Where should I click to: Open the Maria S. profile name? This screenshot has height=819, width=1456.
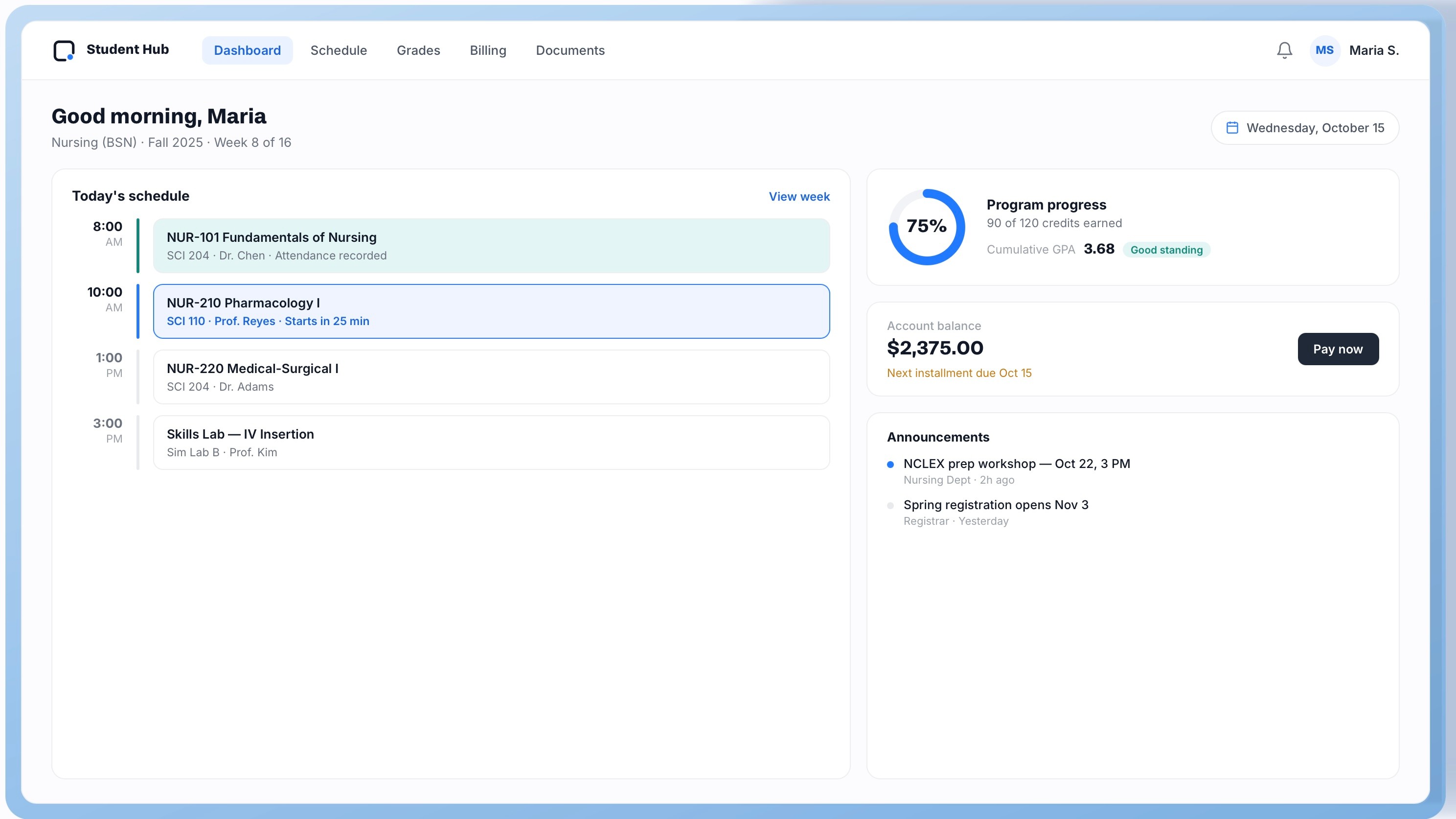click(x=1373, y=50)
